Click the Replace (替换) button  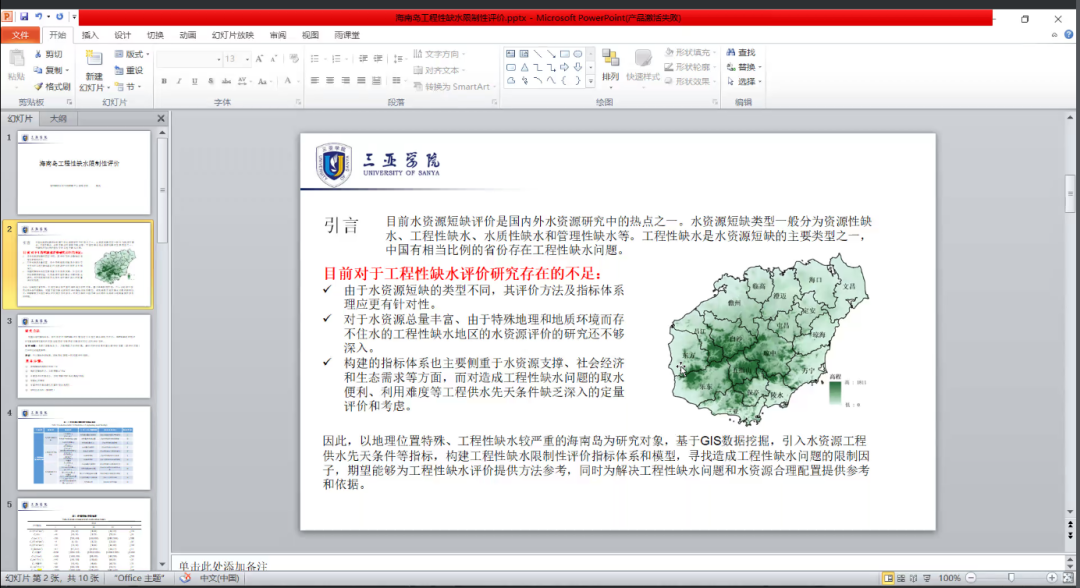tap(746, 67)
